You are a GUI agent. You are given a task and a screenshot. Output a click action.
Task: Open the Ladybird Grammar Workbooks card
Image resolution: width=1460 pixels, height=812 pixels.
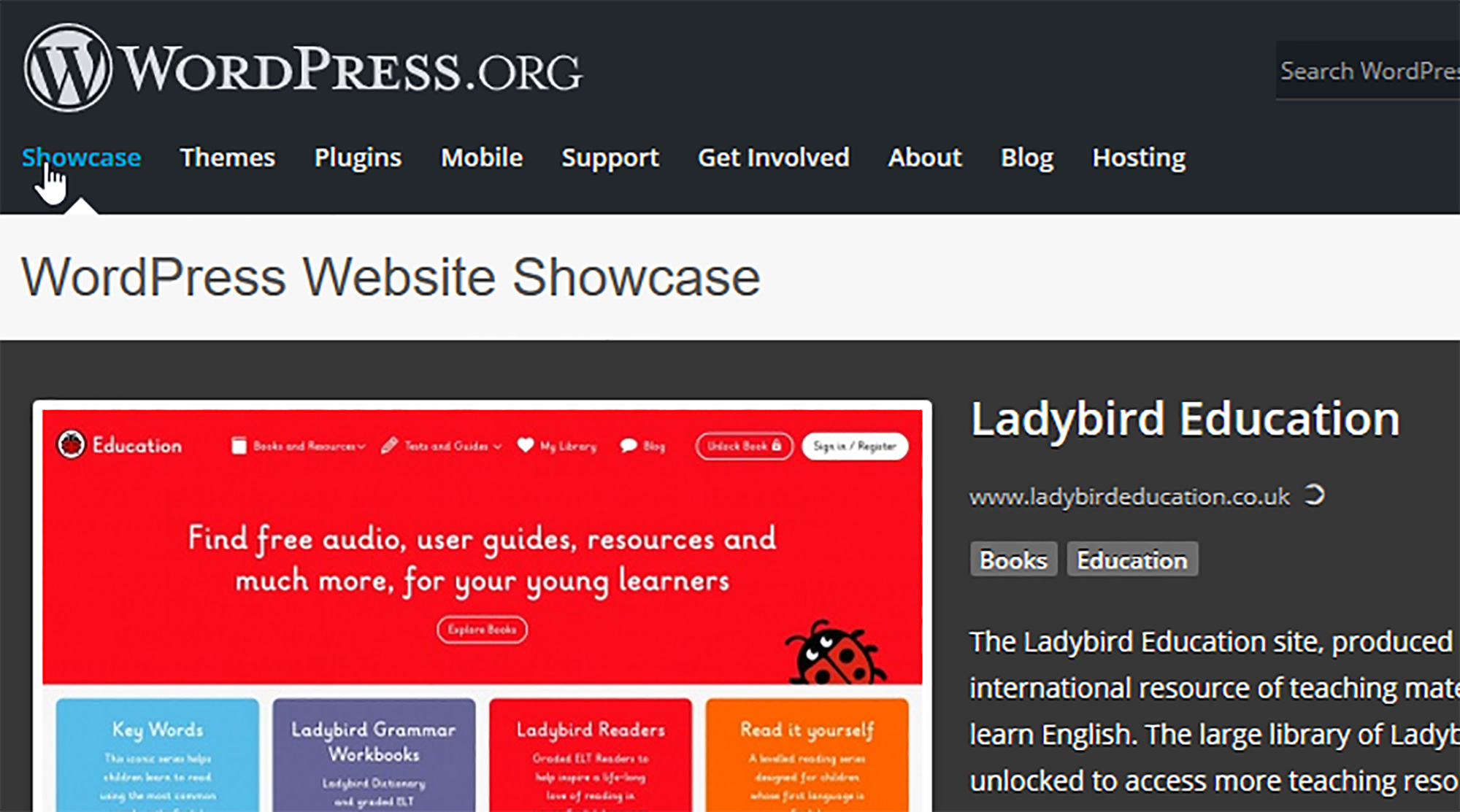click(x=374, y=754)
